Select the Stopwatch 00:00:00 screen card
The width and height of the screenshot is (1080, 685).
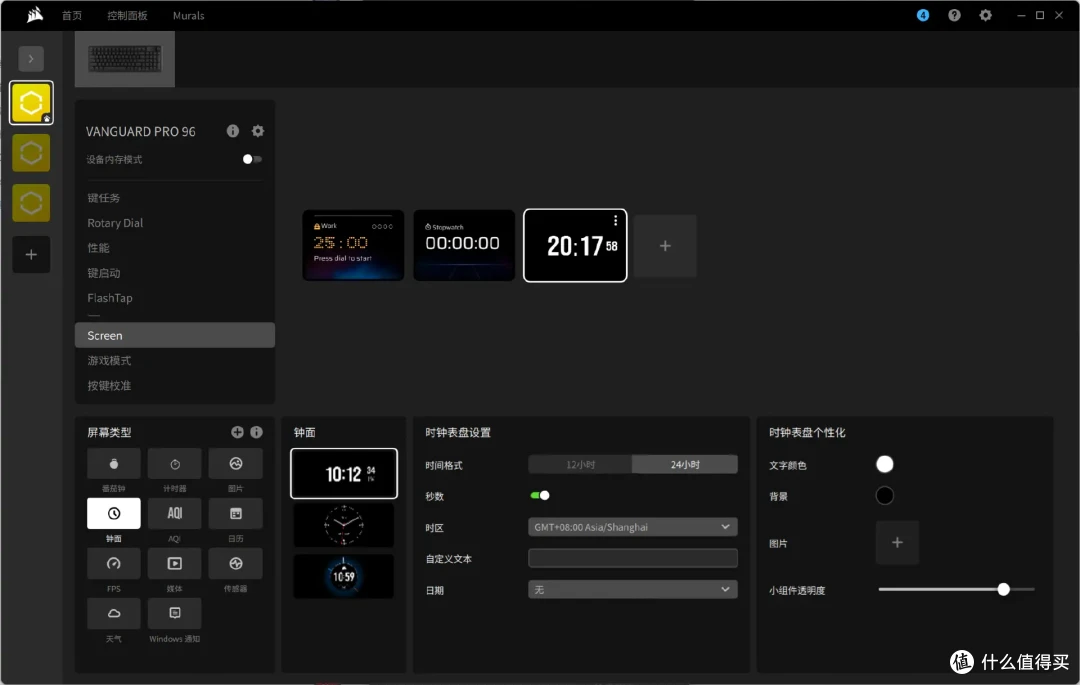tap(464, 245)
